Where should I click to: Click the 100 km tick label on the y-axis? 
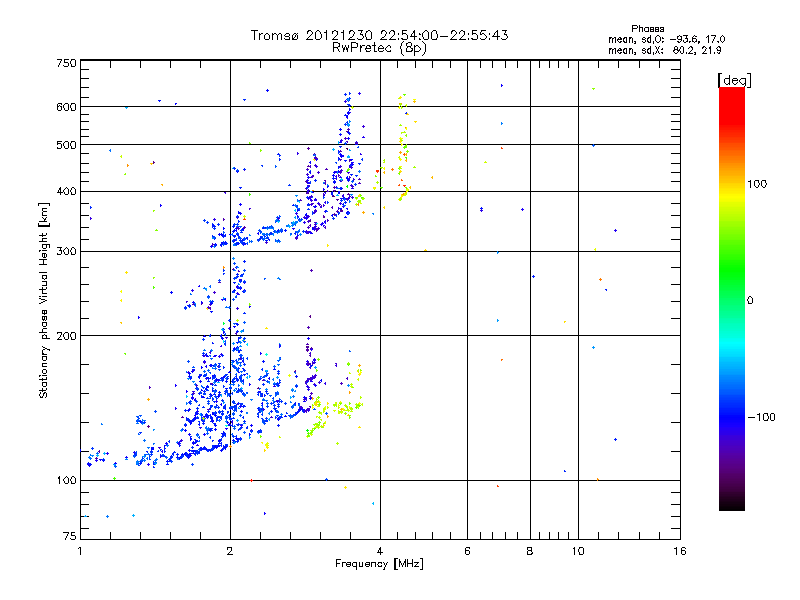(66, 480)
